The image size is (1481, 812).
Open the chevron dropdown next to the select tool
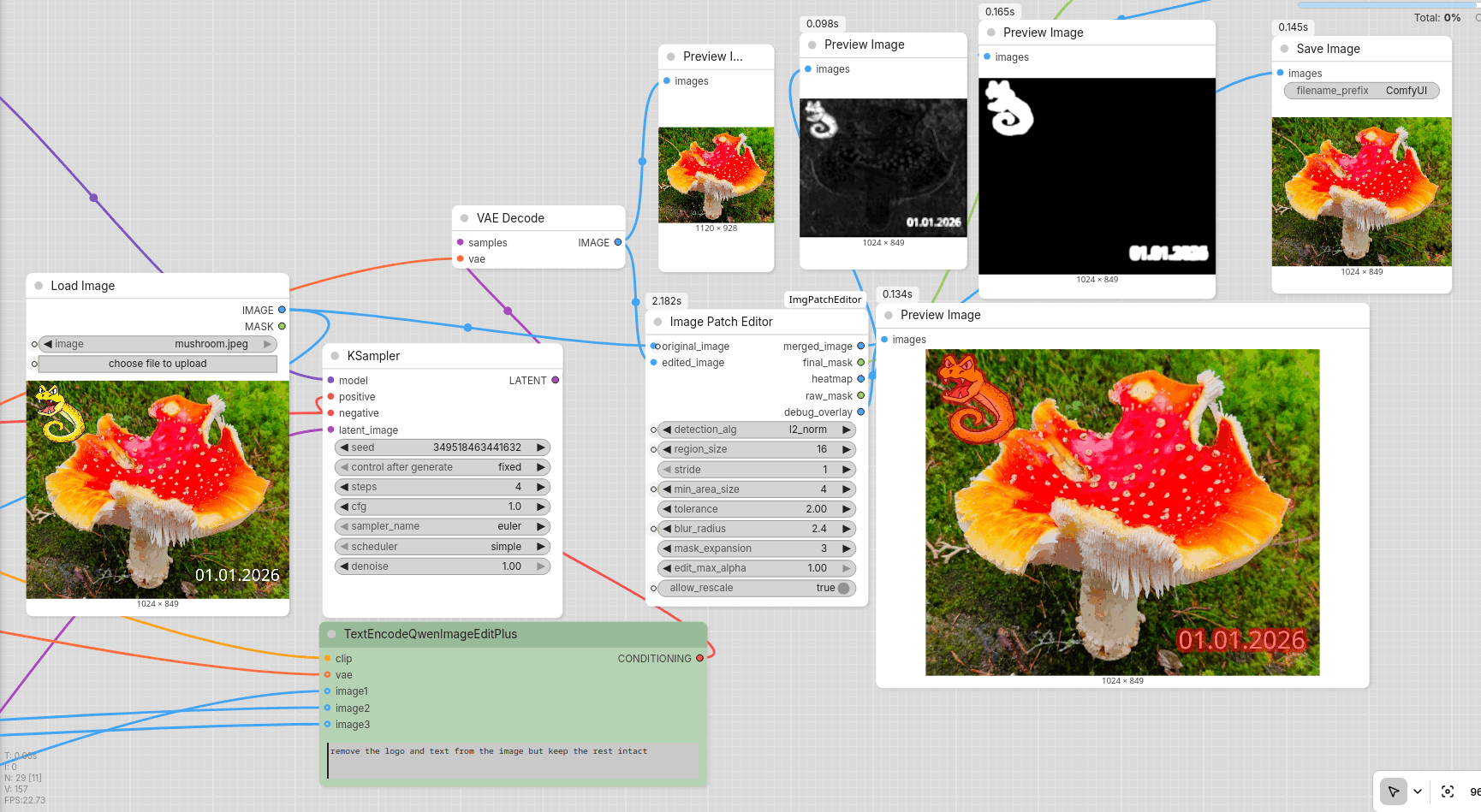click(x=1418, y=791)
